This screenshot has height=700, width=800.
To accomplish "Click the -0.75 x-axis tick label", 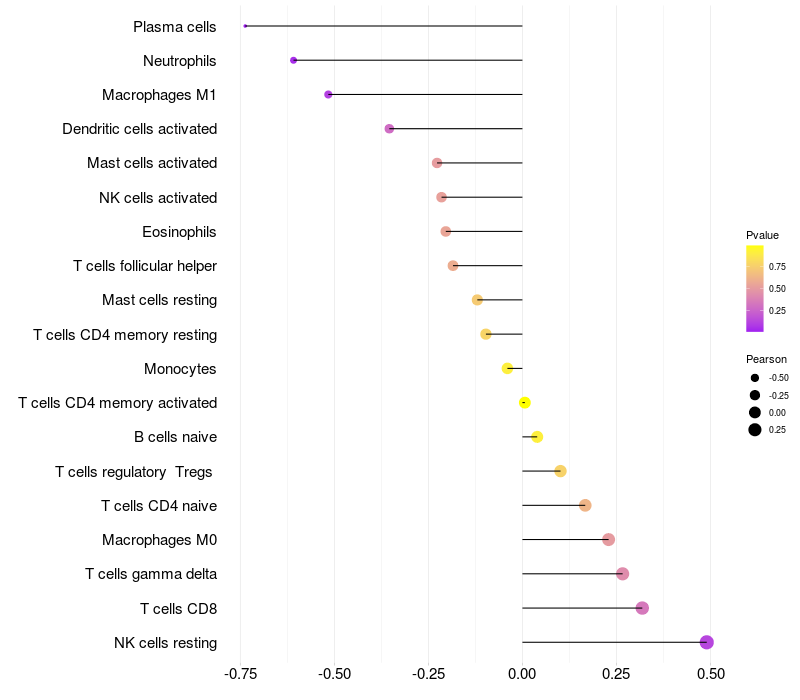I will (x=240, y=675).
